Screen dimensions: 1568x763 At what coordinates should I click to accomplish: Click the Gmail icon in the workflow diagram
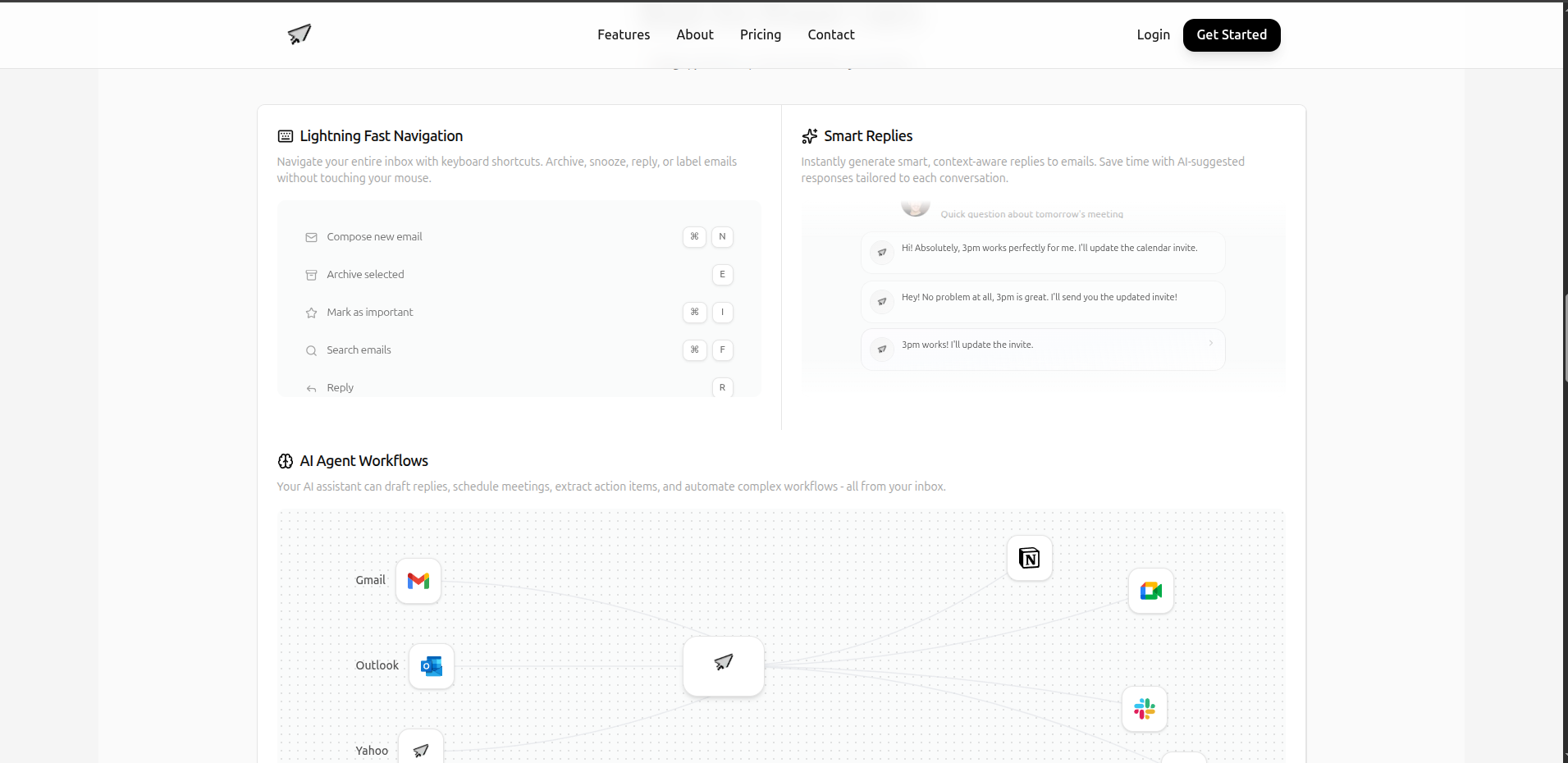click(418, 581)
